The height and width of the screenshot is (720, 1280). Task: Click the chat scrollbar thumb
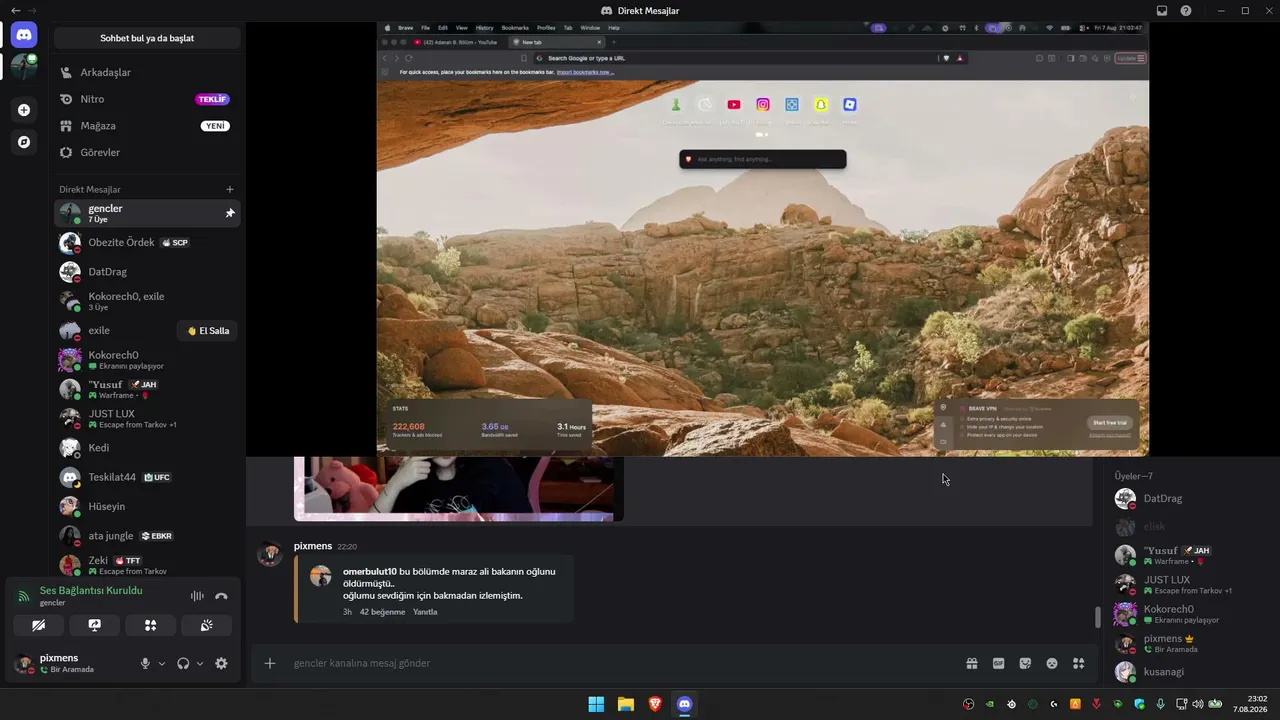pyautogui.click(x=1097, y=617)
